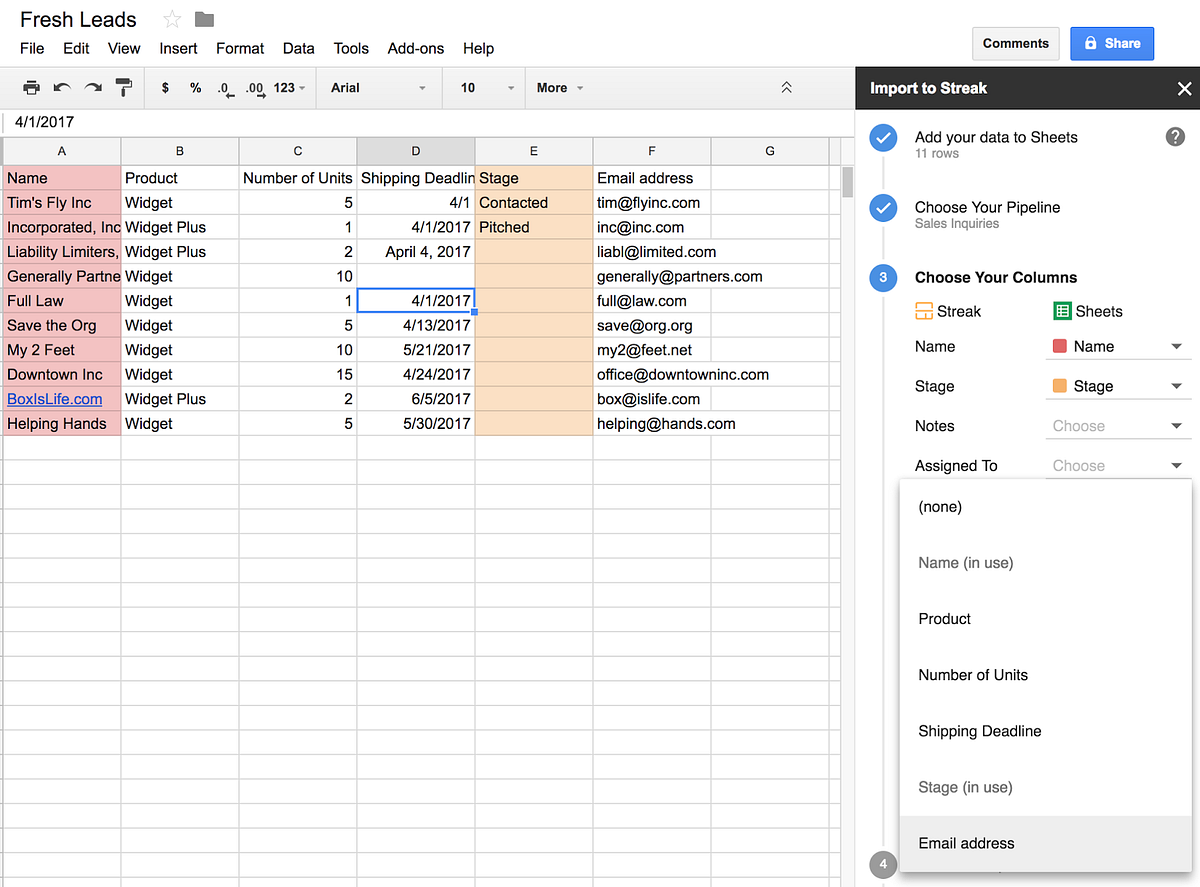Choose Number of Units from the list
Image resolution: width=1200 pixels, height=887 pixels.
1046,675
